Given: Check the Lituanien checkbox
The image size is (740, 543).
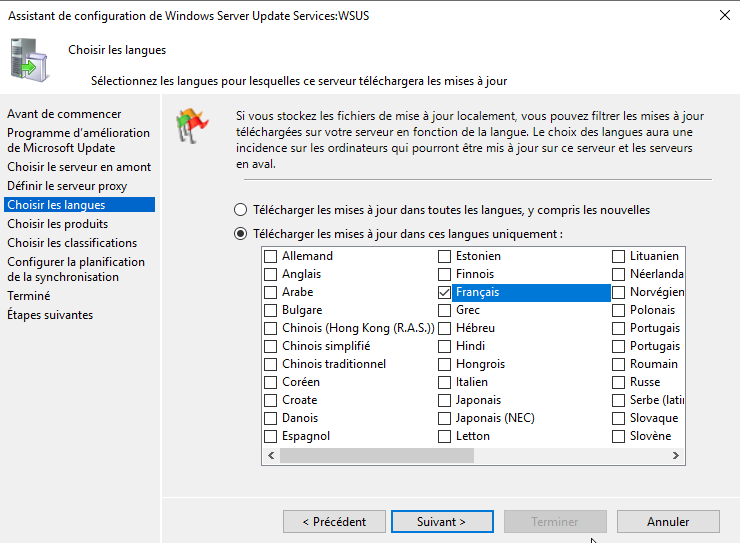Looking at the screenshot, I should pos(618,256).
